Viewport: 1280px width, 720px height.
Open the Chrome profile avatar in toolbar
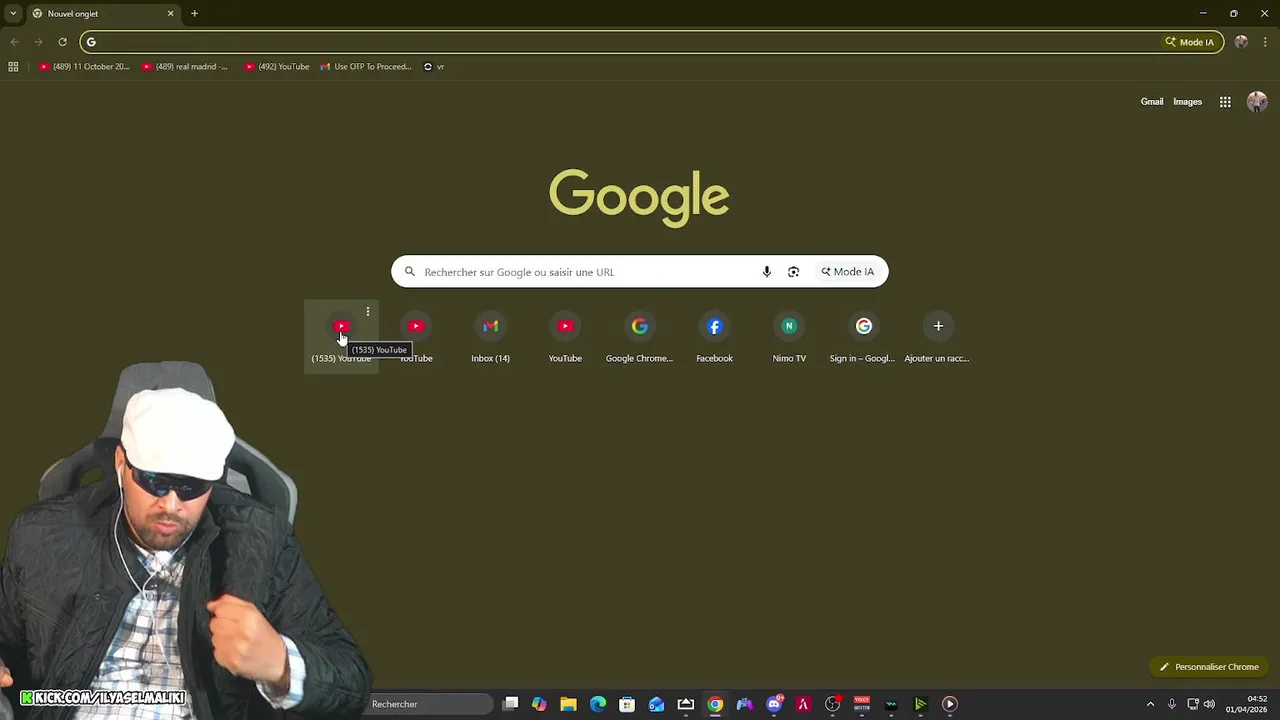point(1241,42)
